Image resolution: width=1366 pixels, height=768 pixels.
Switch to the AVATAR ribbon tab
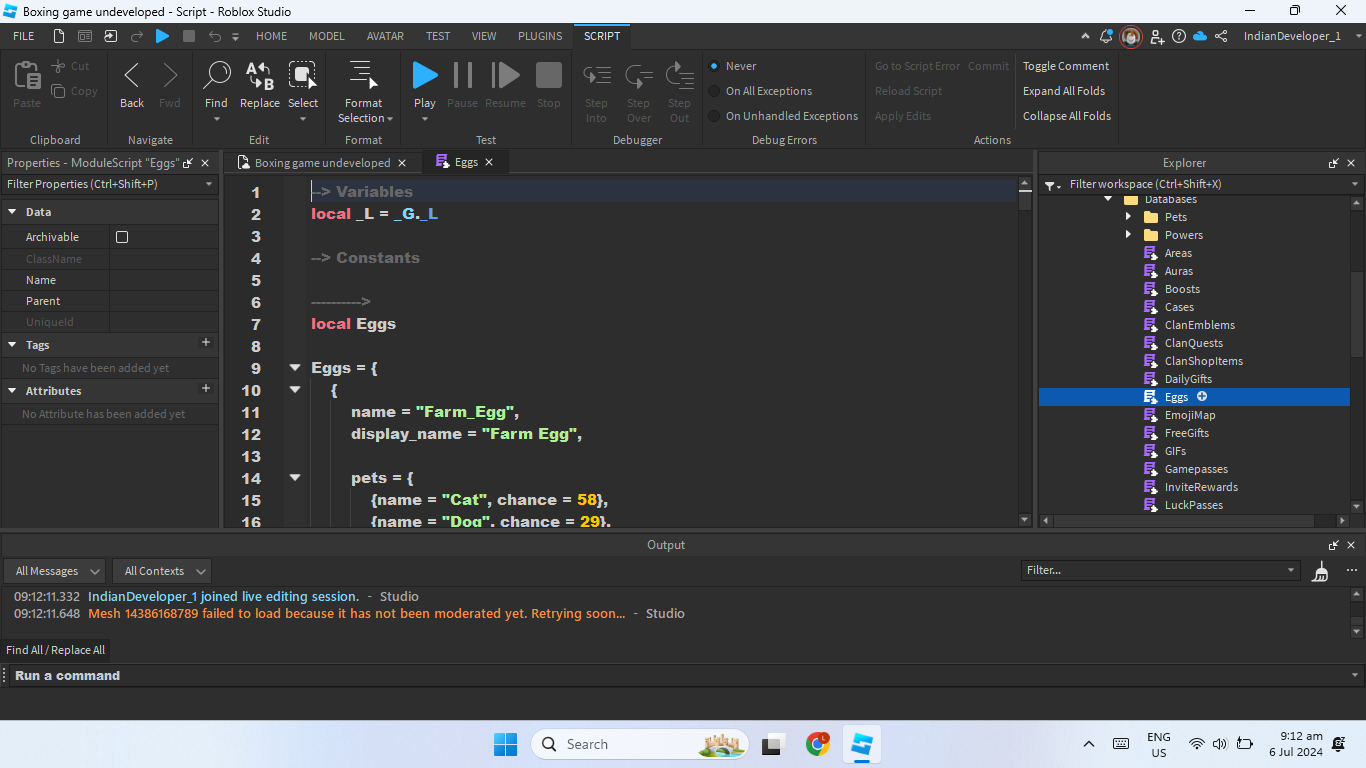pos(385,36)
